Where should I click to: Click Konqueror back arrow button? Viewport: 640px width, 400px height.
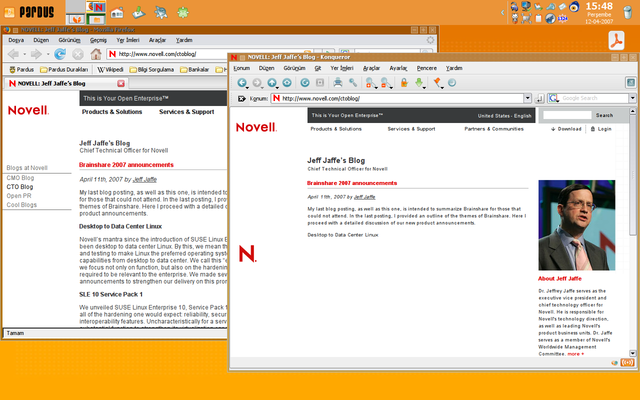click(242, 82)
